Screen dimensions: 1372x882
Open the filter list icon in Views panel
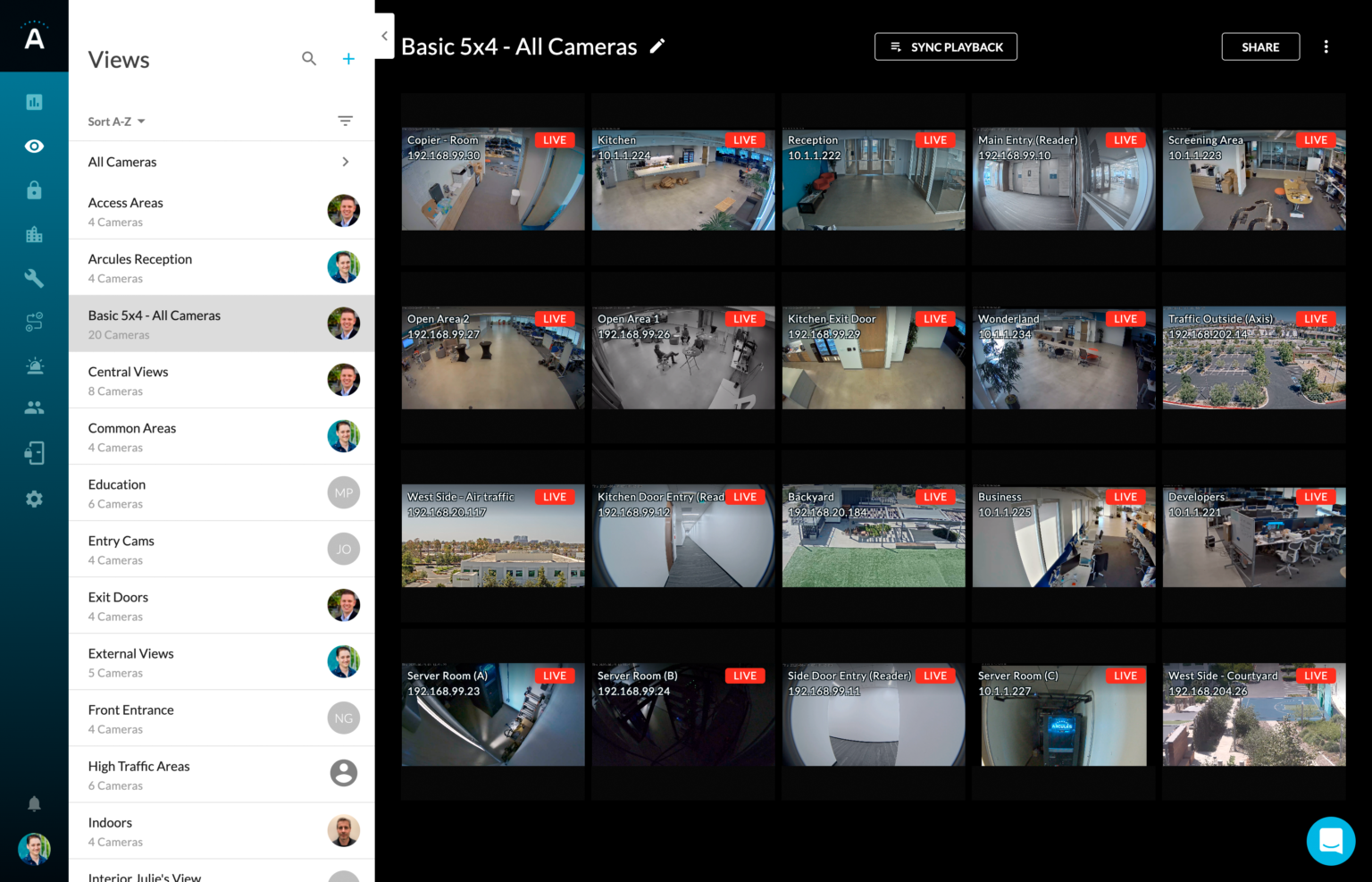pyautogui.click(x=346, y=121)
